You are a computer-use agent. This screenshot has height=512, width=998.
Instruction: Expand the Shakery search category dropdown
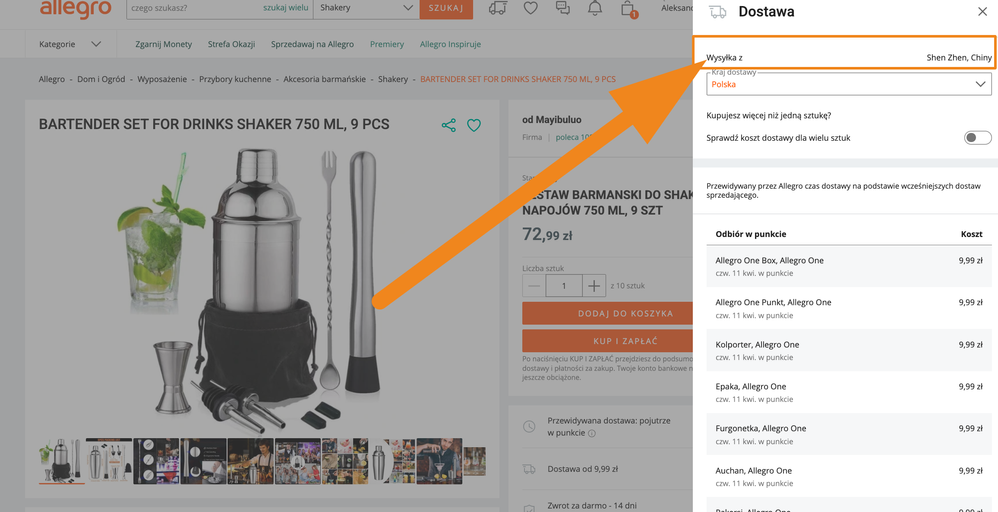[x=366, y=8]
